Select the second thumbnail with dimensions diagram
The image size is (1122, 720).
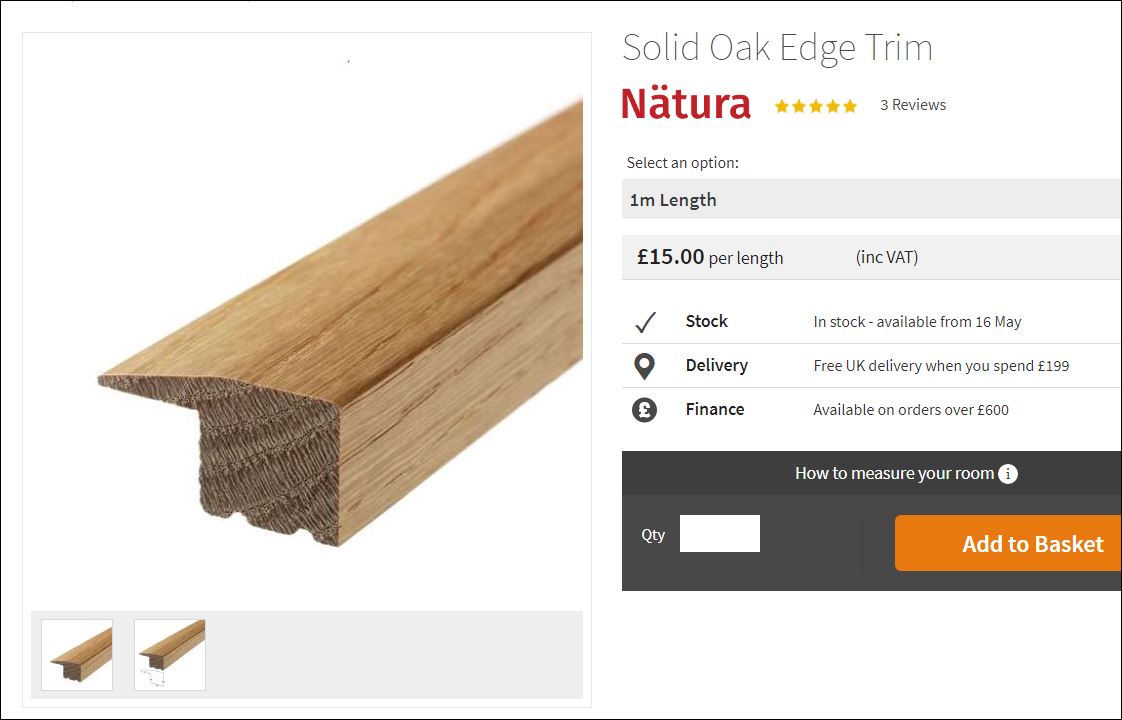(170, 655)
